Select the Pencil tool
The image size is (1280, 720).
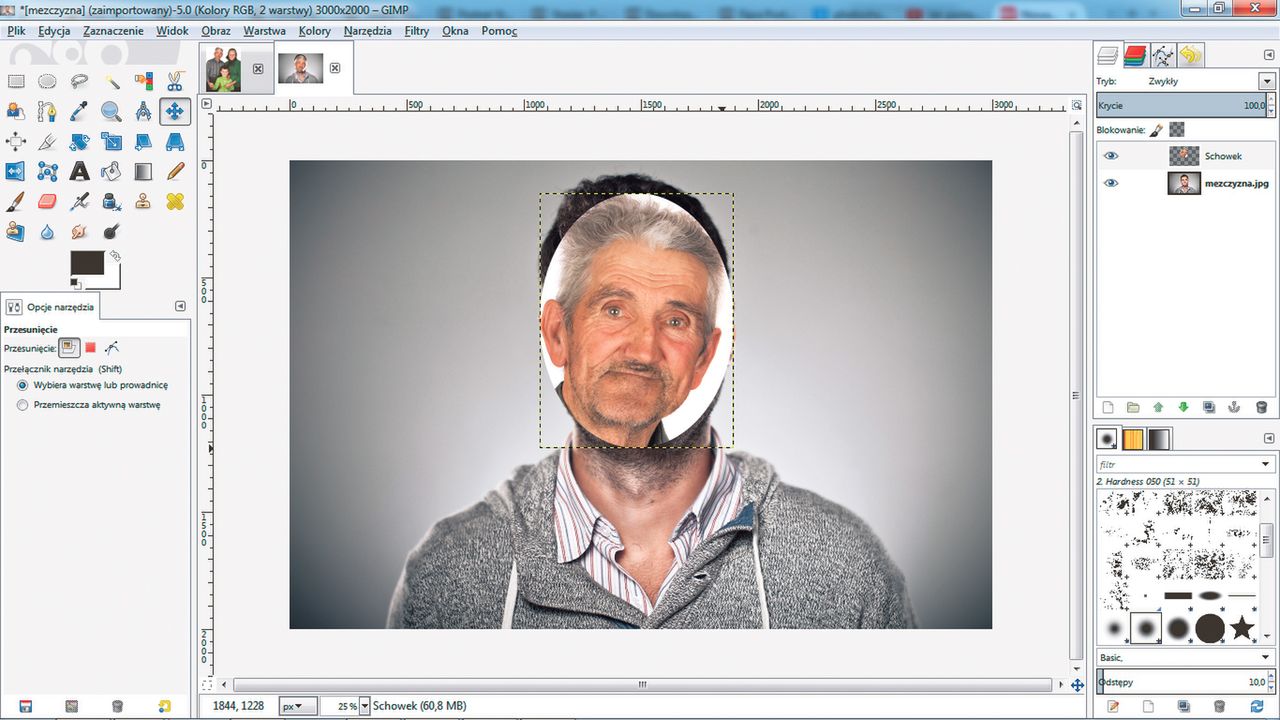[175, 171]
